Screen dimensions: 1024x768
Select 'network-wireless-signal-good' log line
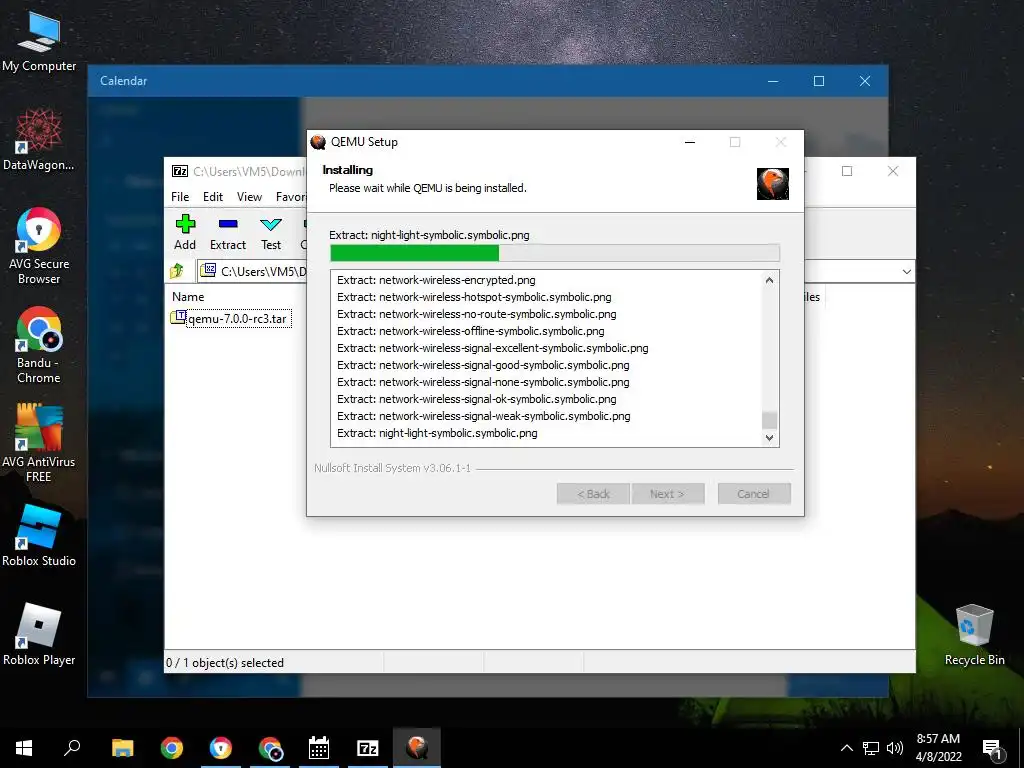(x=483, y=365)
